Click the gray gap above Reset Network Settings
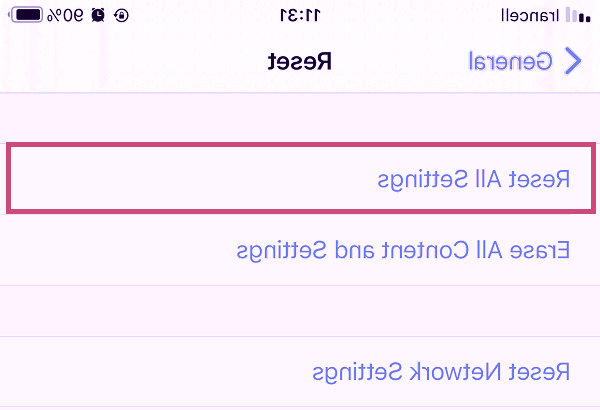The width and height of the screenshot is (600, 410). tap(300, 310)
